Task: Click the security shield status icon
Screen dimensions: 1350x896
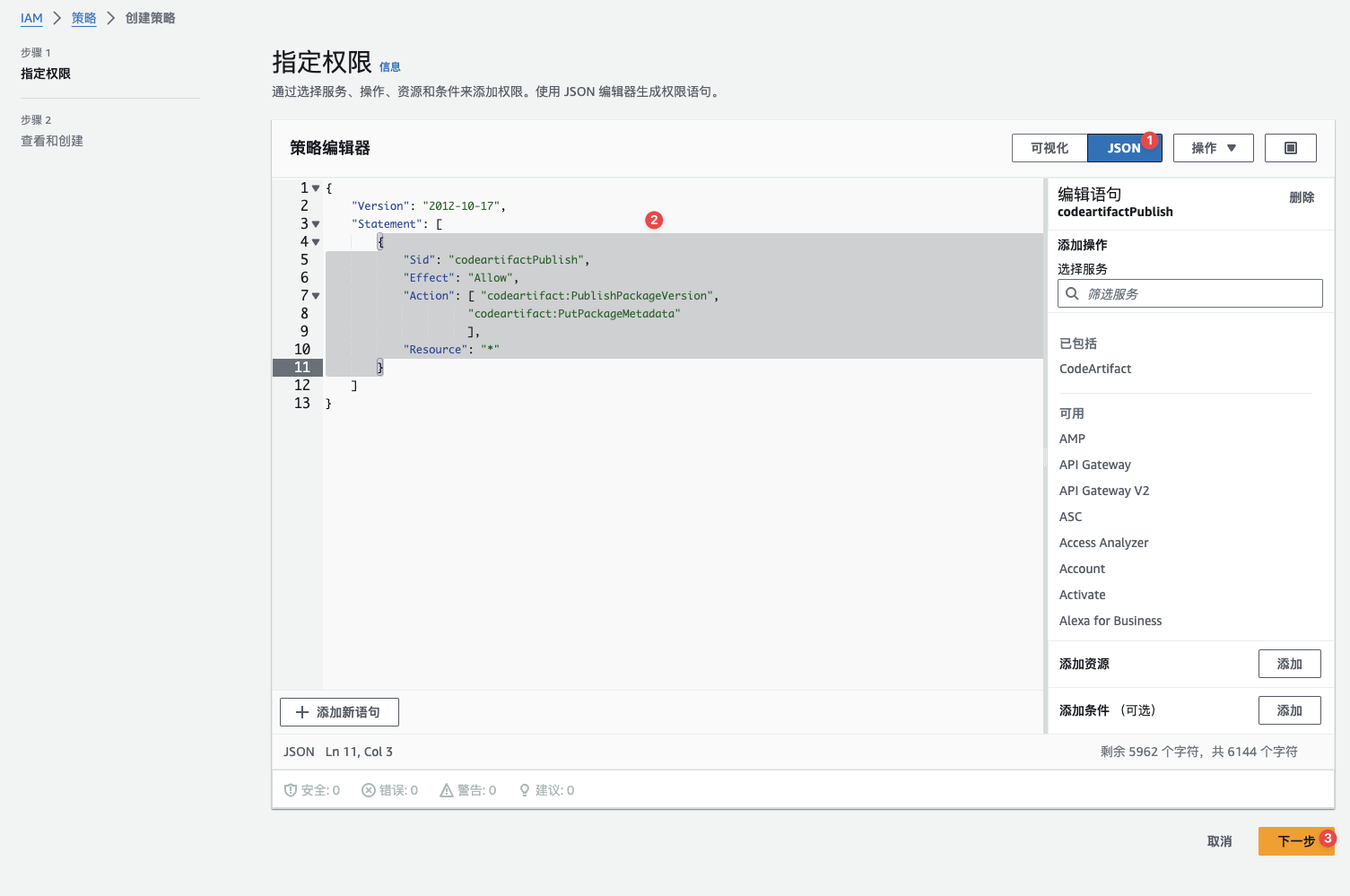Action: [x=290, y=790]
